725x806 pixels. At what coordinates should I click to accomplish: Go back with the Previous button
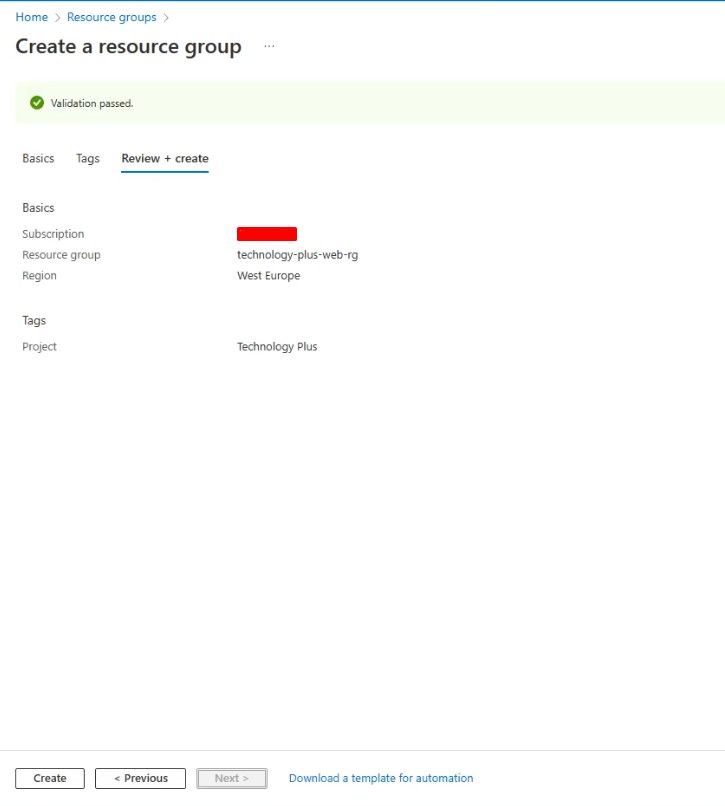click(140, 778)
